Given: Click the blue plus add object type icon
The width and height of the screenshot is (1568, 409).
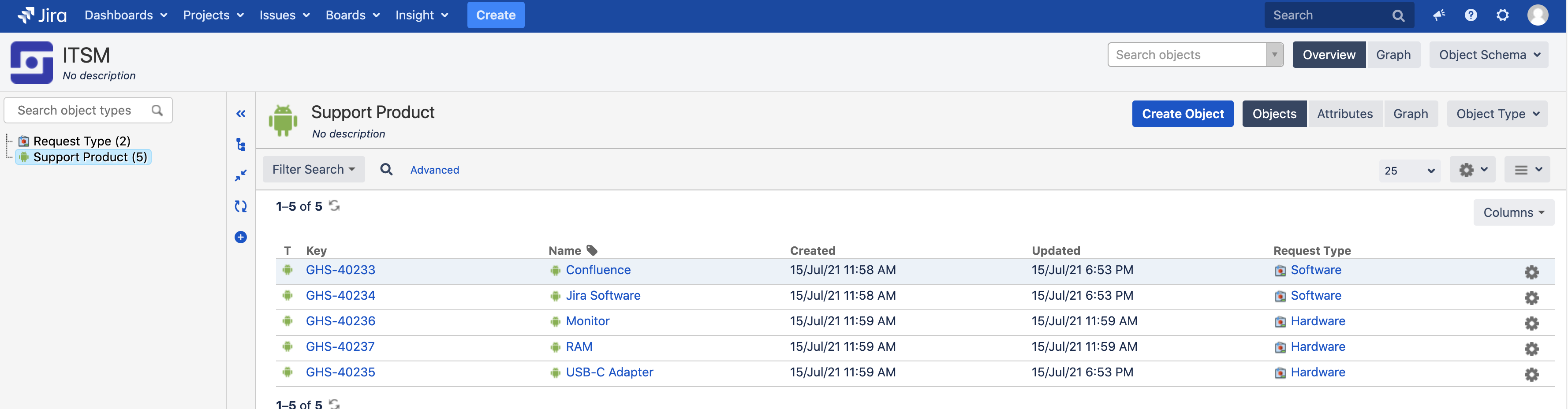Looking at the screenshot, I should (x=241, y=238).
